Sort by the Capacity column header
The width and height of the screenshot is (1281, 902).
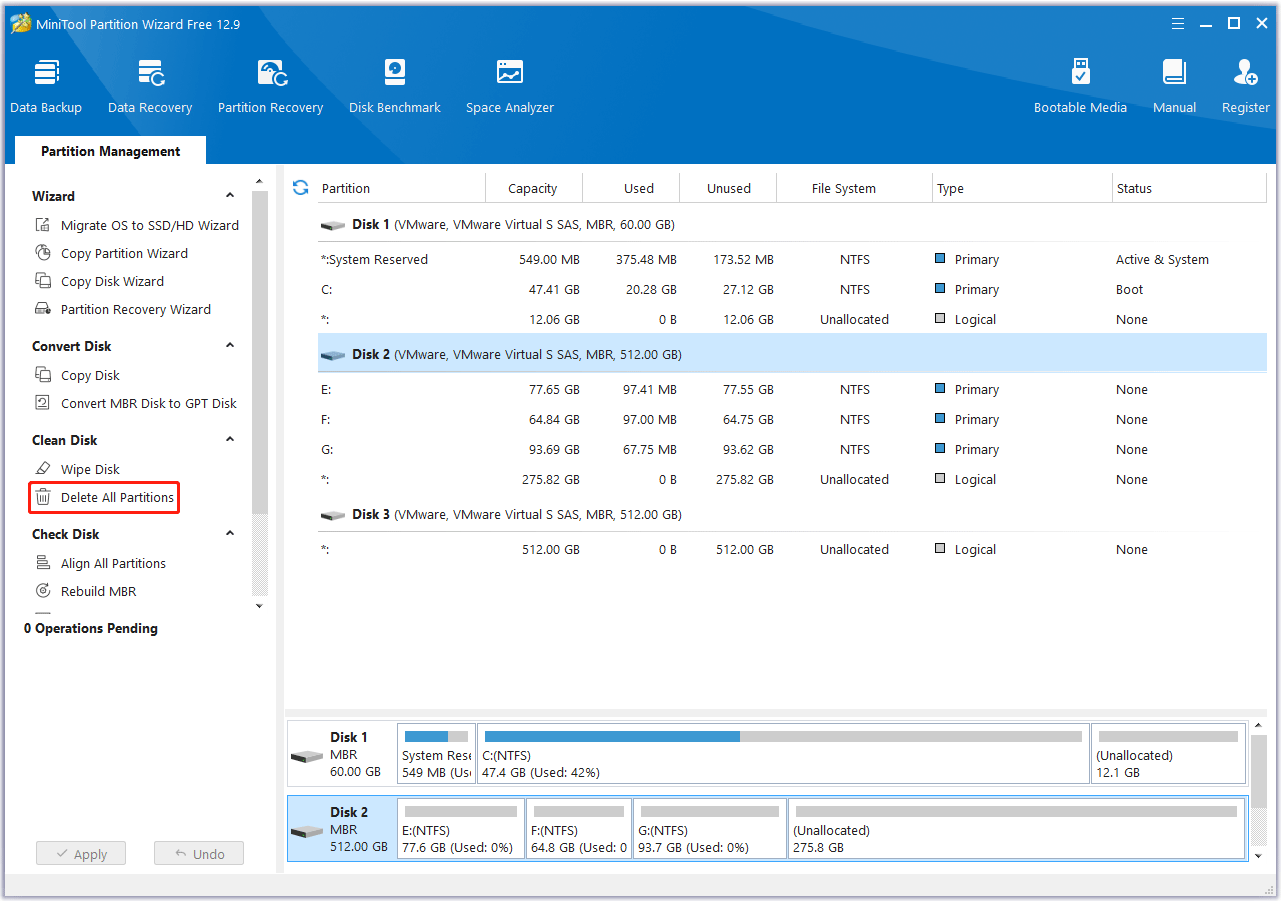(x=533, y=188)
